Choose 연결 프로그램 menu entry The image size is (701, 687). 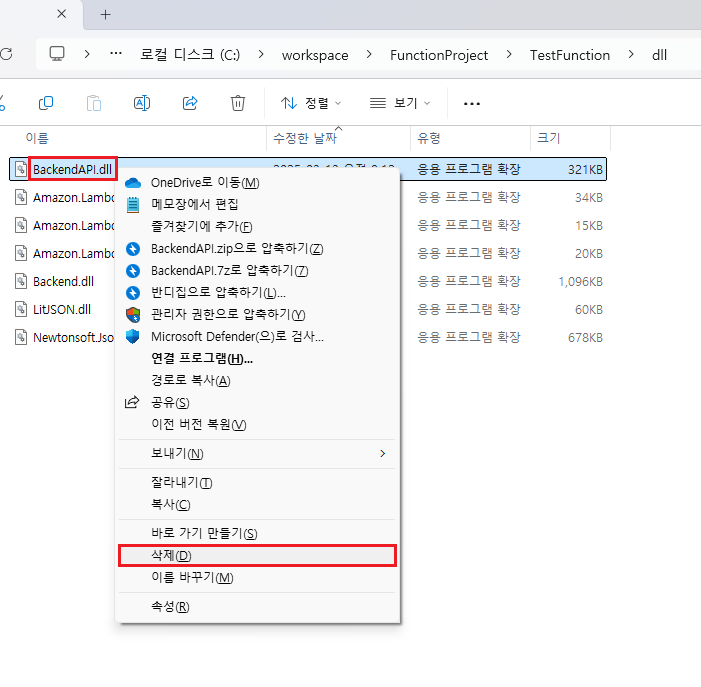pos(257,358)
